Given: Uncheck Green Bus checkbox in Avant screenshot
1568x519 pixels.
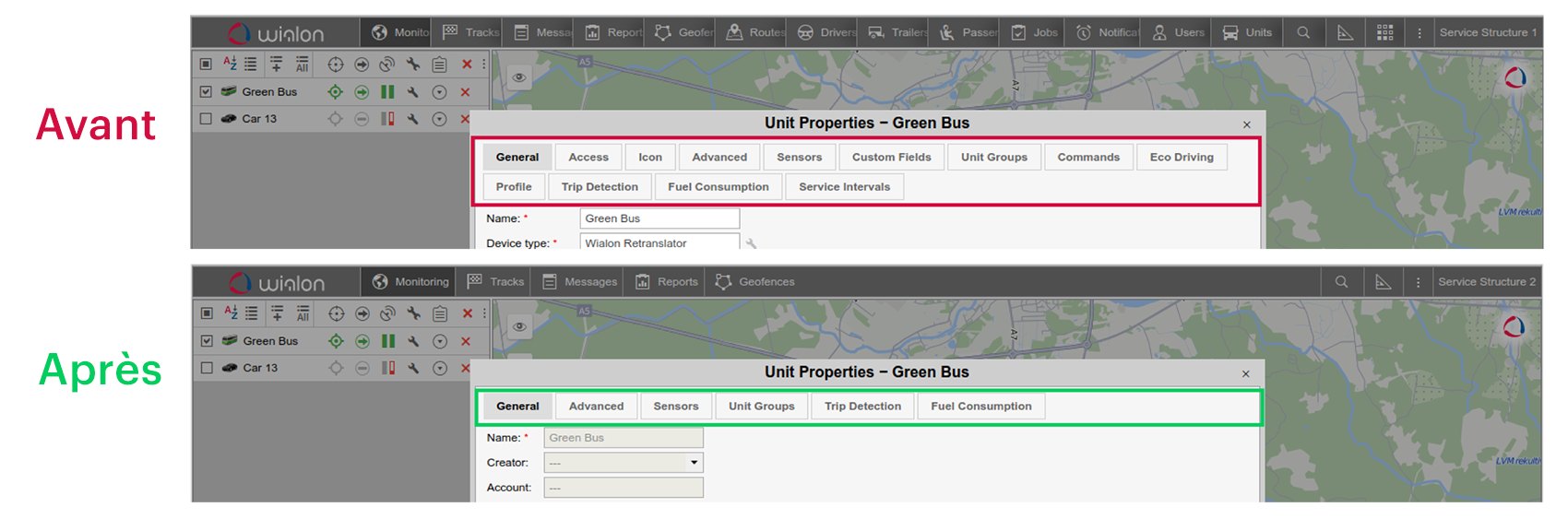Looking at the screenshot, I should pos(206,92).
